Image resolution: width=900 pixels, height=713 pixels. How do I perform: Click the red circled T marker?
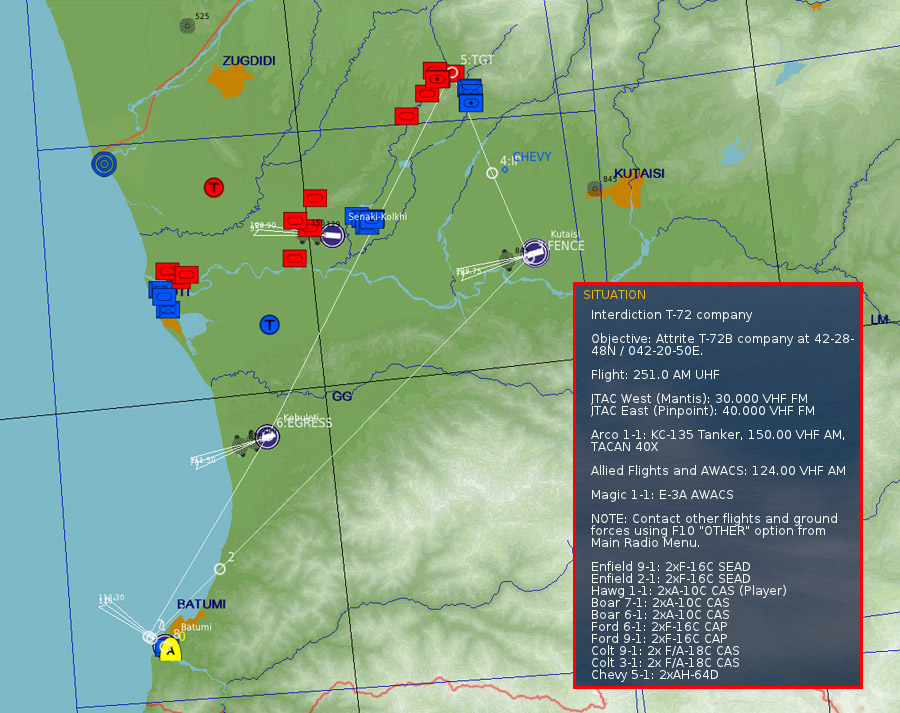pos(213,187)
